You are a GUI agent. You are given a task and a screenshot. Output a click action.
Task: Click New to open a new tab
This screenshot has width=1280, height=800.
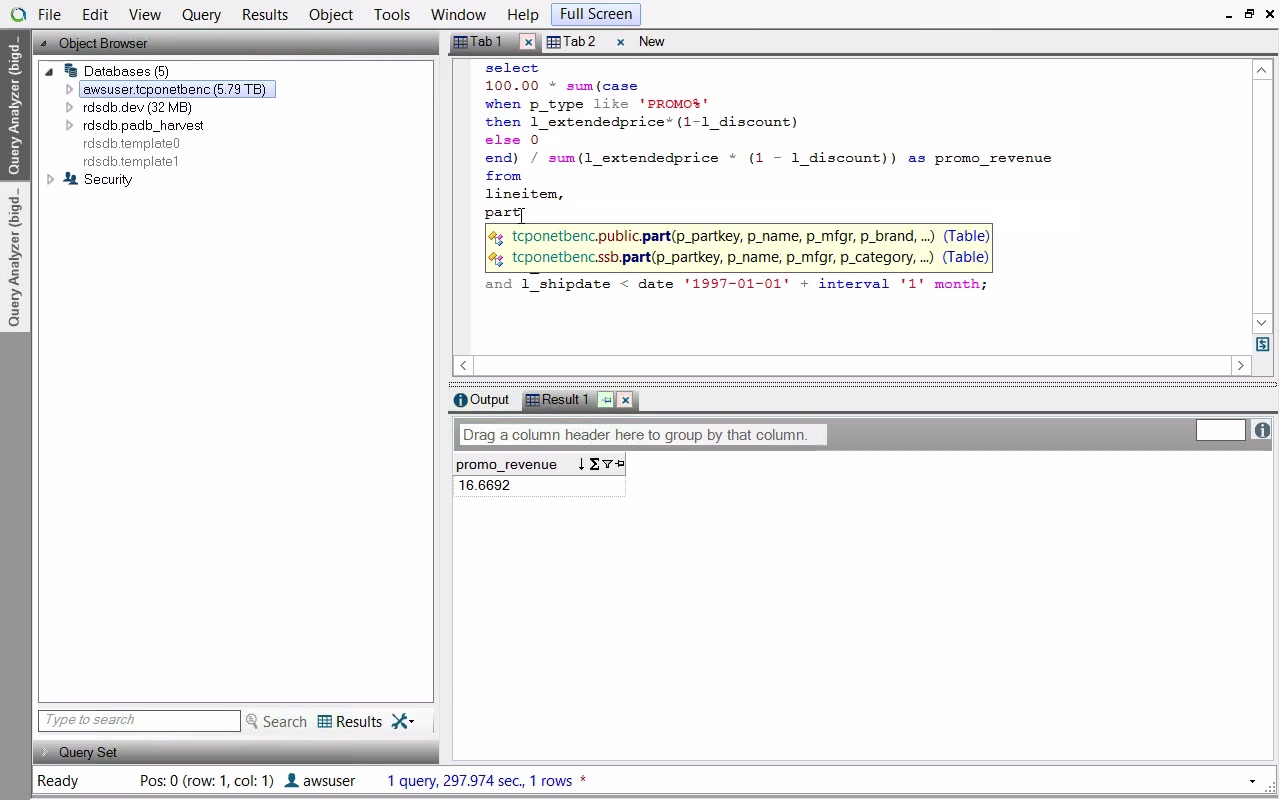pyautogui.click(x=651, y=41)
